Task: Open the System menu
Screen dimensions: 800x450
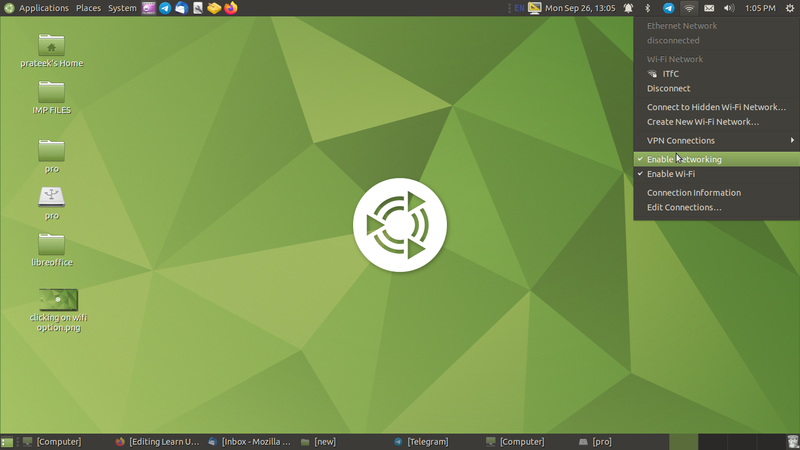Action: click(122, 8)
